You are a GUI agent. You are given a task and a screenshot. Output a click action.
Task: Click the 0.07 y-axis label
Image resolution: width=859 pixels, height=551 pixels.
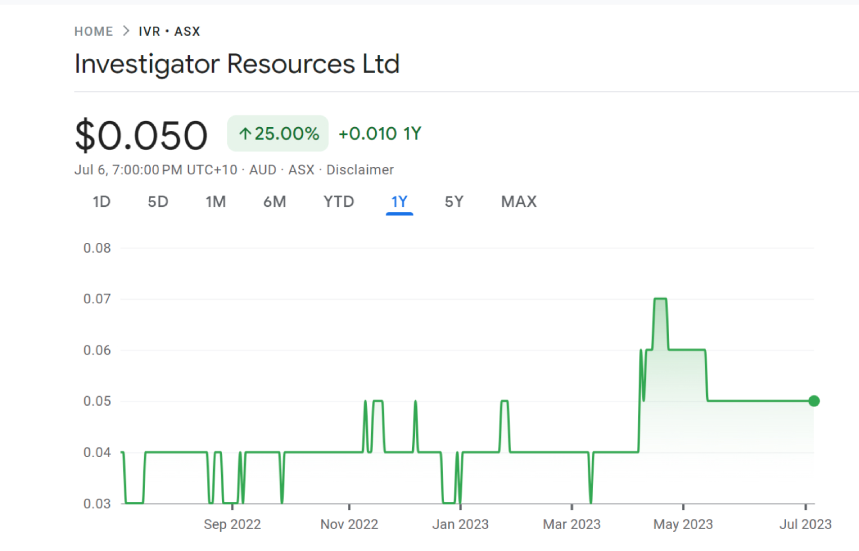(x=97, y=299)
